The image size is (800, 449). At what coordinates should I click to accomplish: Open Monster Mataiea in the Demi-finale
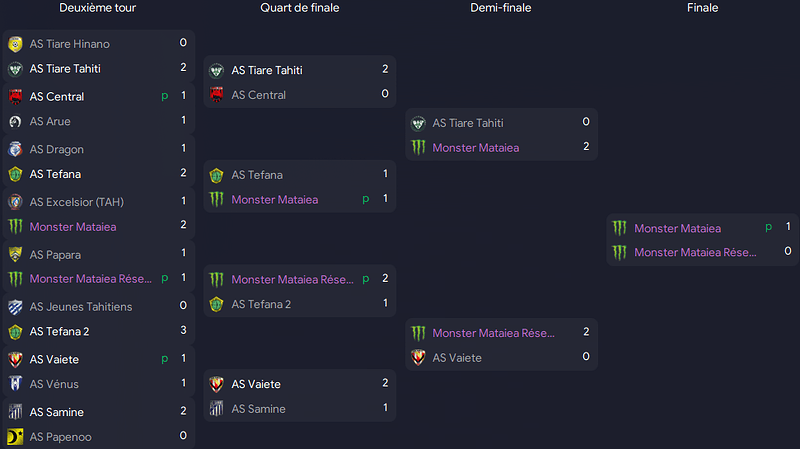pos(476,148)
